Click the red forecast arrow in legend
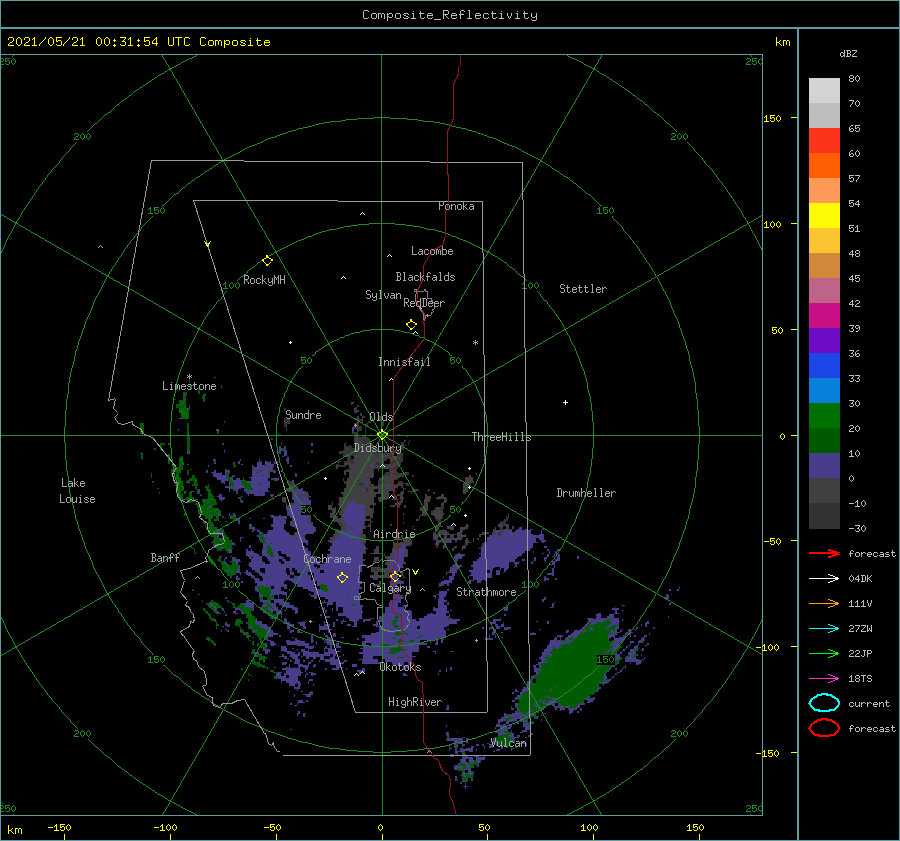Screen dimensions: 900x841 [x=824, y=553]
